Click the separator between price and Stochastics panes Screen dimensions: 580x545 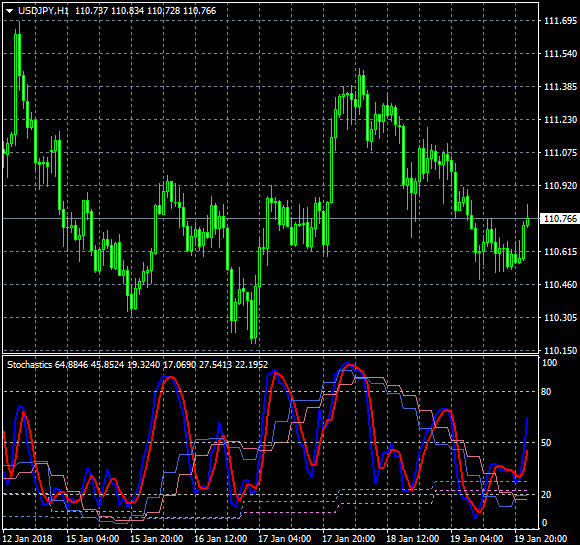click(271, 354)
